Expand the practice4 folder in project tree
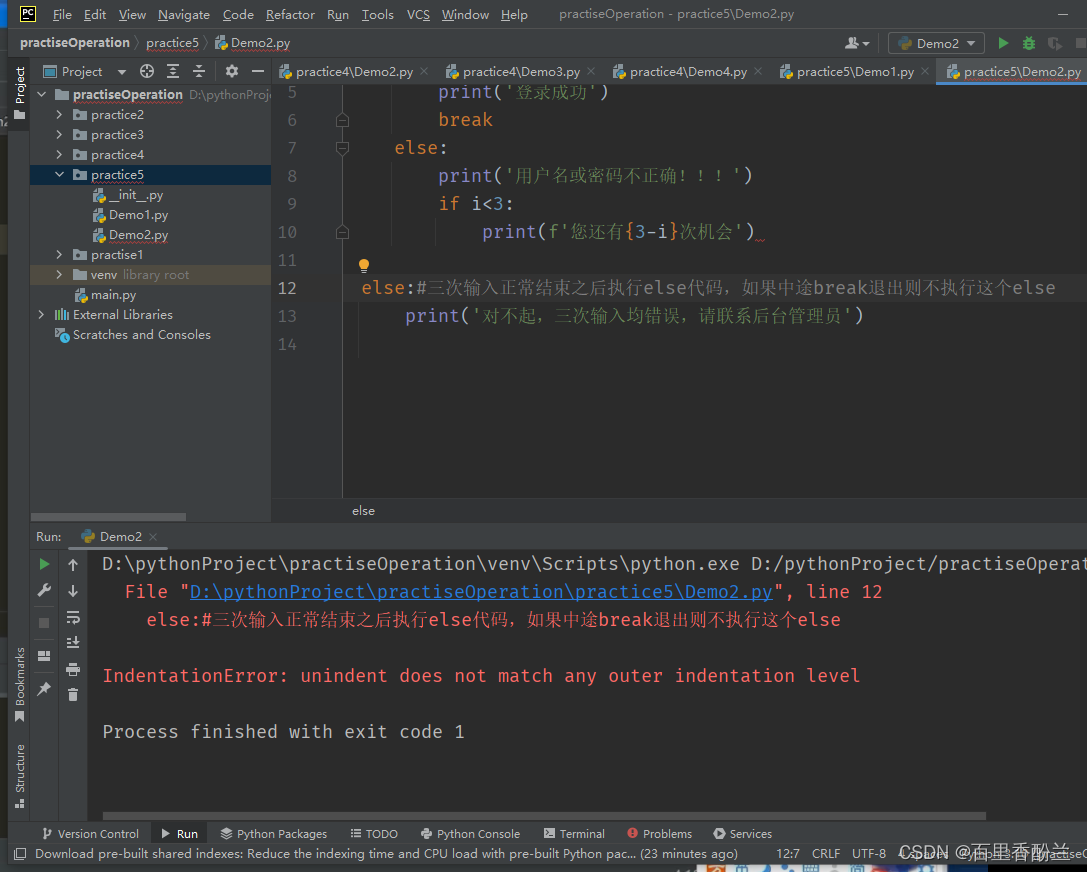 [60, 155]
